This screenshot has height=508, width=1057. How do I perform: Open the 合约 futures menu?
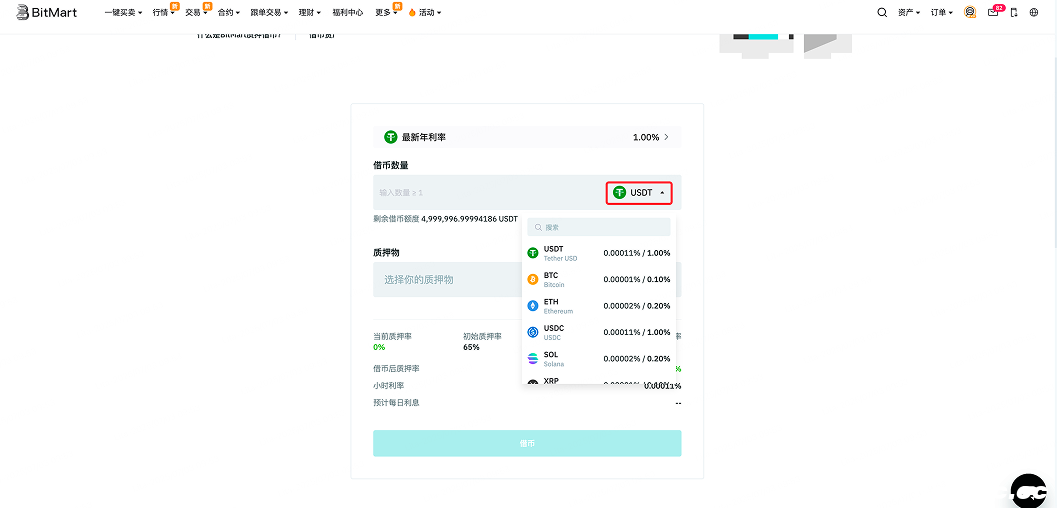(228, 13)
